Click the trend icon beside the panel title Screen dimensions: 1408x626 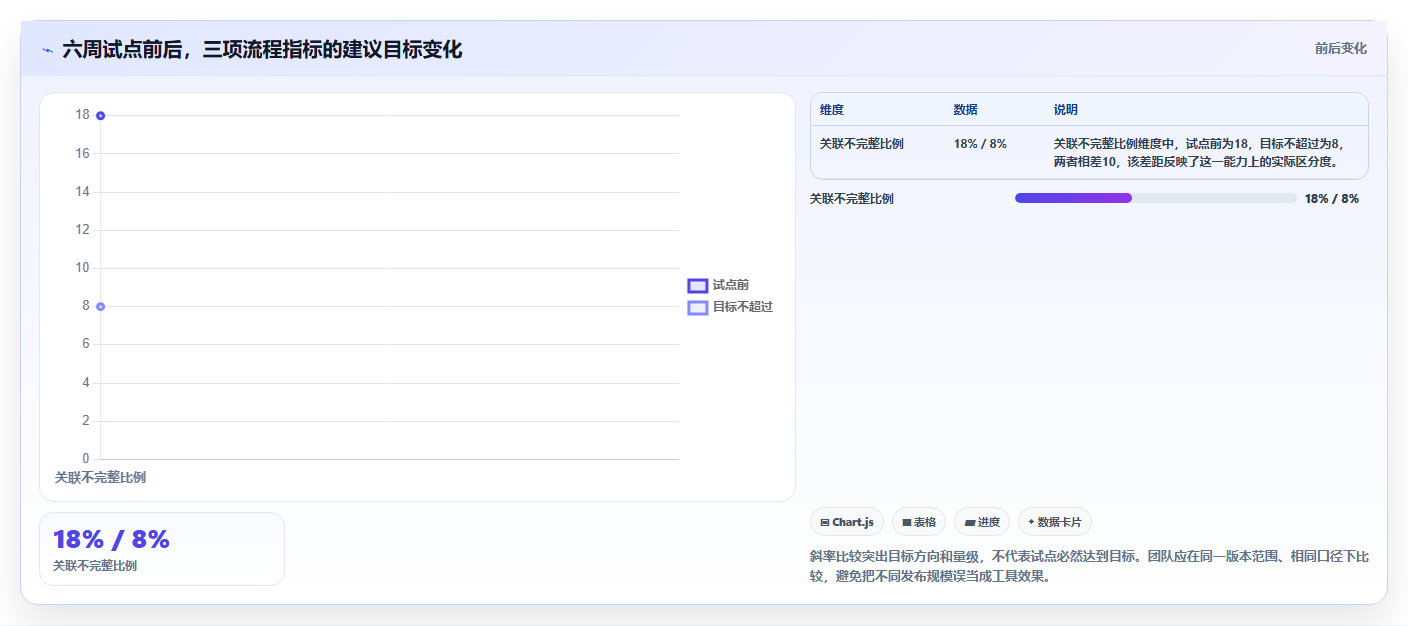coord(47,50)
